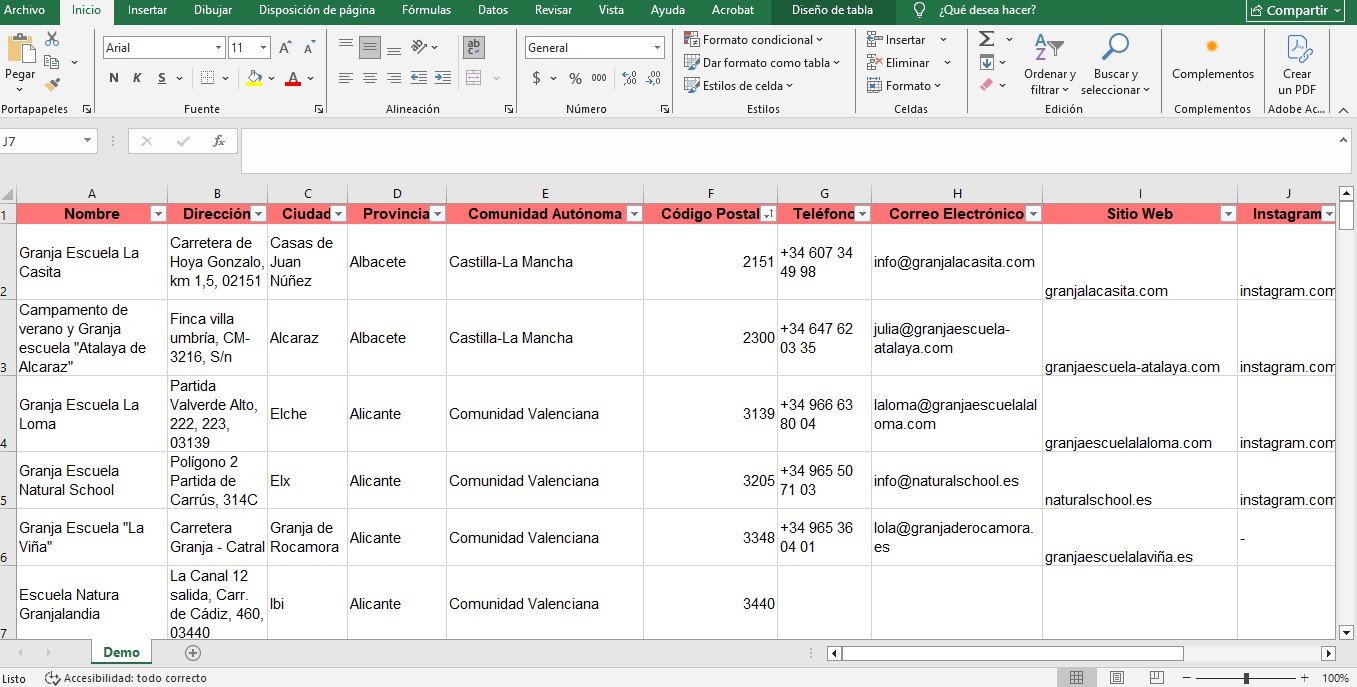This screenshot has height=687, width=1357.
Task: Open the Provincia column filter dropdown
Action: click(437, 214)
